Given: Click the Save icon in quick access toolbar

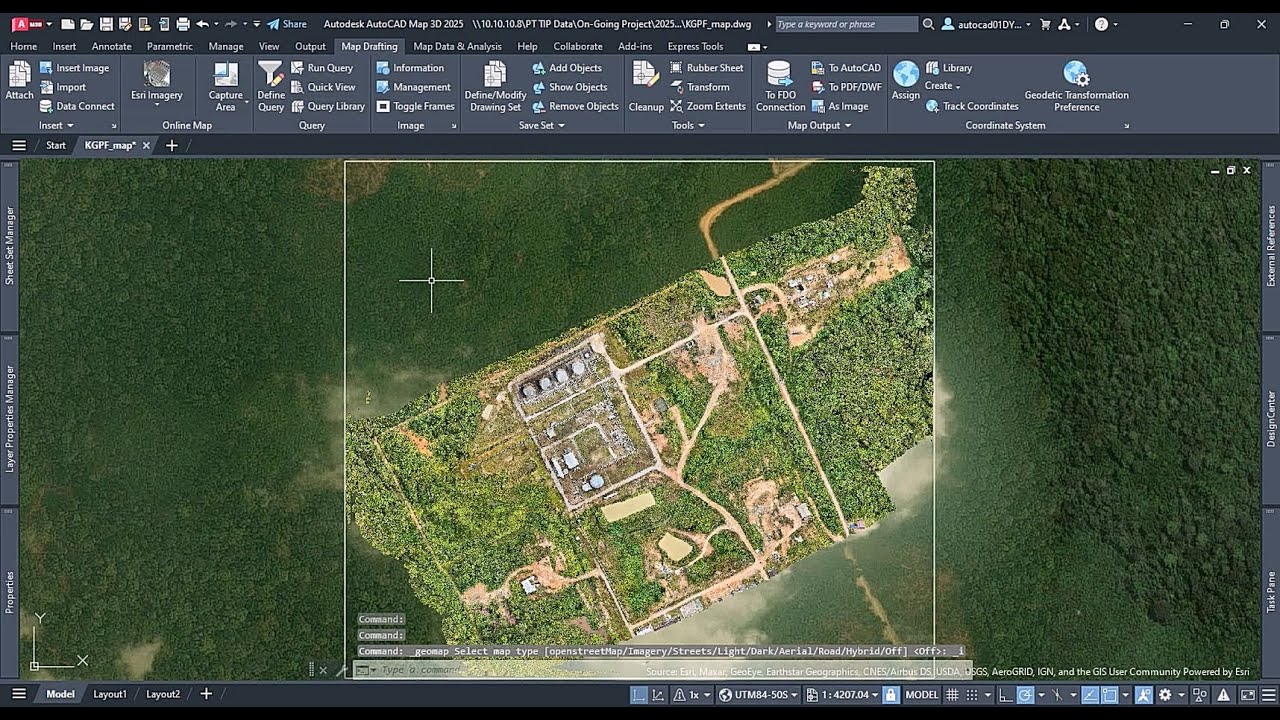Looking at the screenshot, I should click(107, 24).
